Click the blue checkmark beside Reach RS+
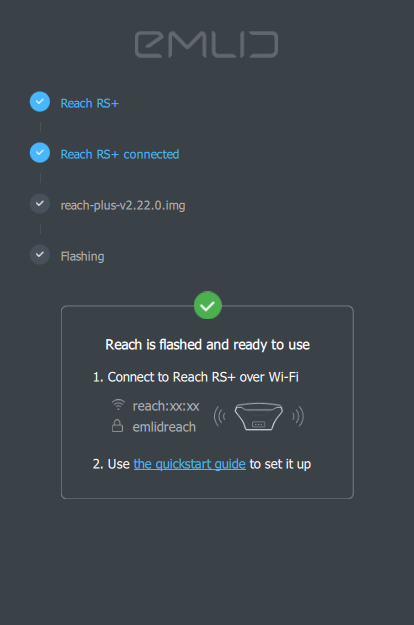The width and height of the screenshot is (414, 625). [40, 102]
